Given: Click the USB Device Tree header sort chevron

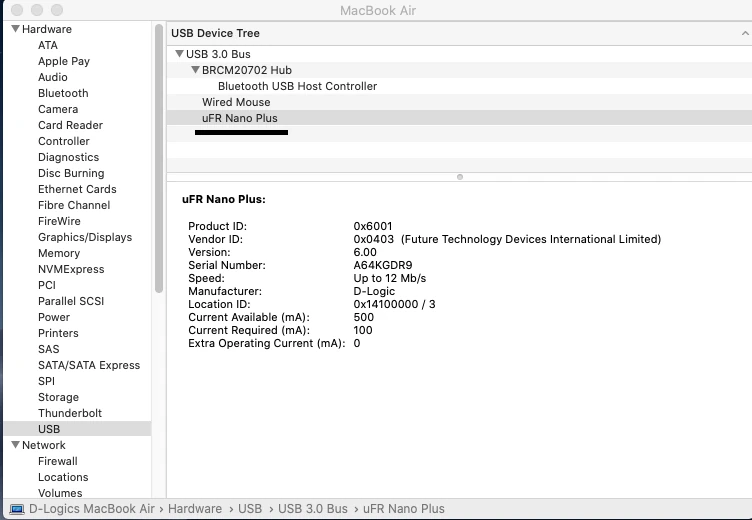Looking at the screenshot, I should tap(745, 33).
